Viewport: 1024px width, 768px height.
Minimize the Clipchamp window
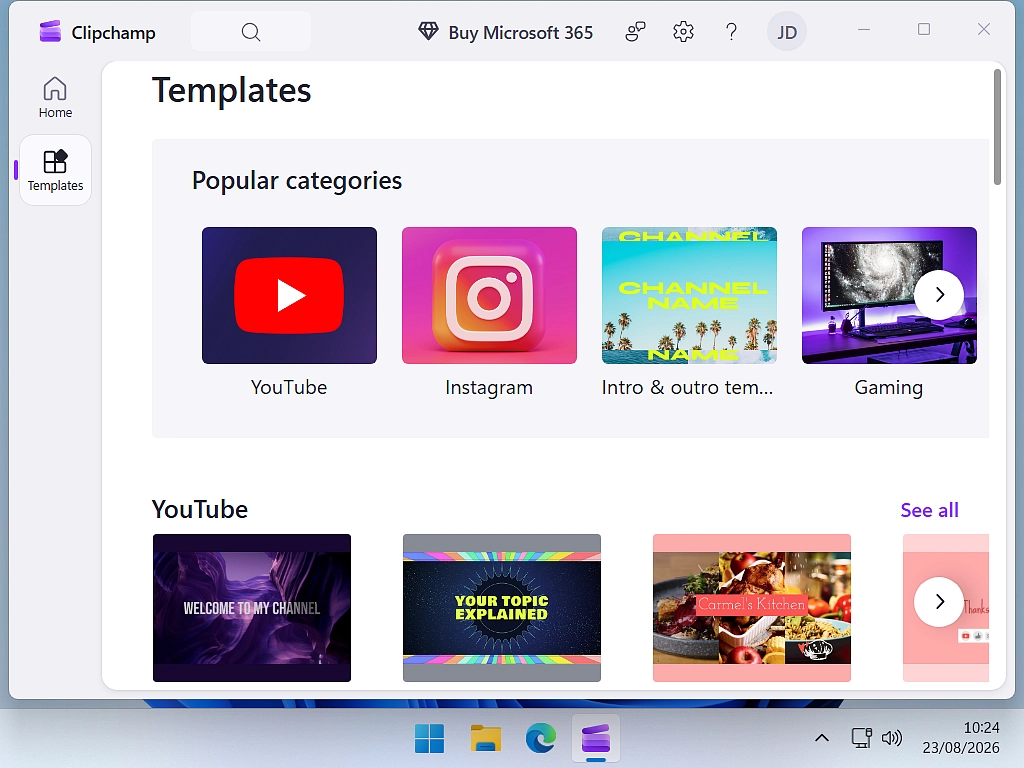864,29
